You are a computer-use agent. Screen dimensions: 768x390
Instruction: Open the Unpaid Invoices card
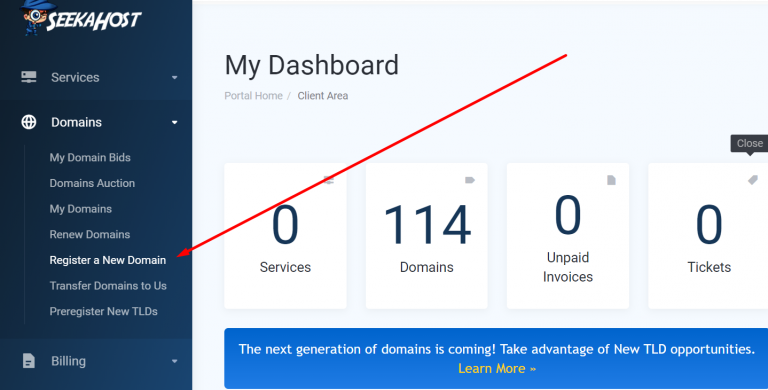[x=568, y=236]
